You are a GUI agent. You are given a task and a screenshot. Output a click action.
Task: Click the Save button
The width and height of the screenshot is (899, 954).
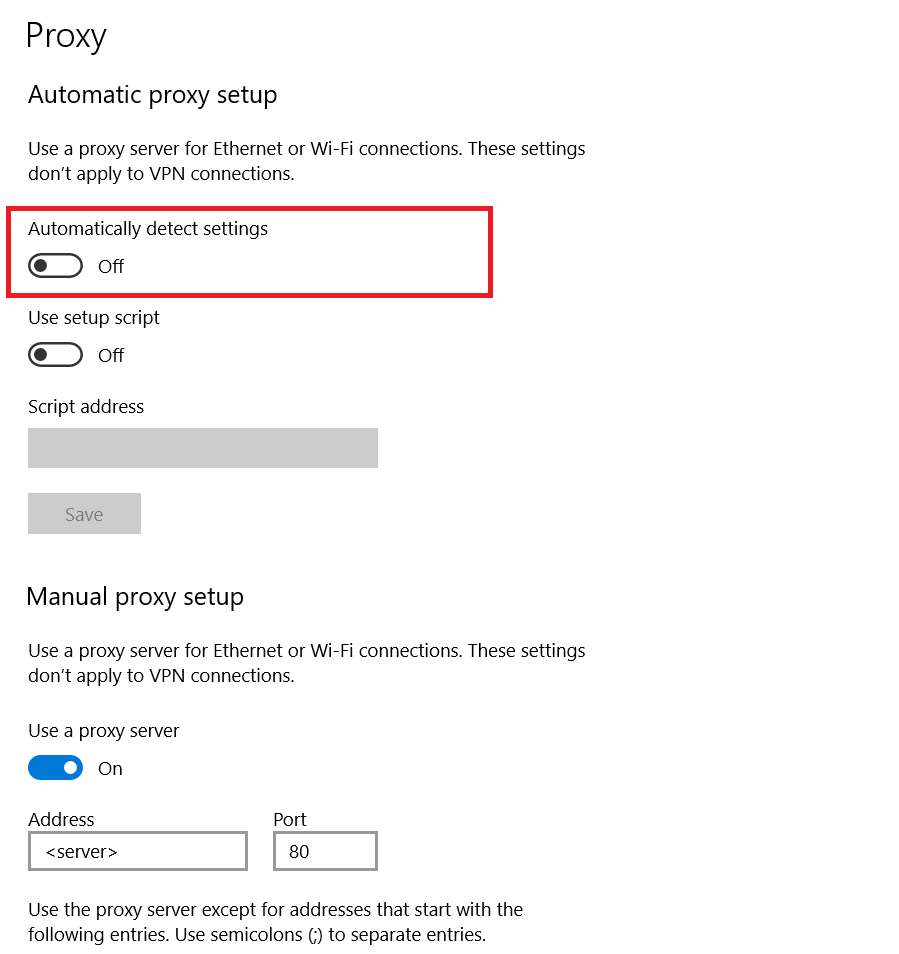pos(84,513)
